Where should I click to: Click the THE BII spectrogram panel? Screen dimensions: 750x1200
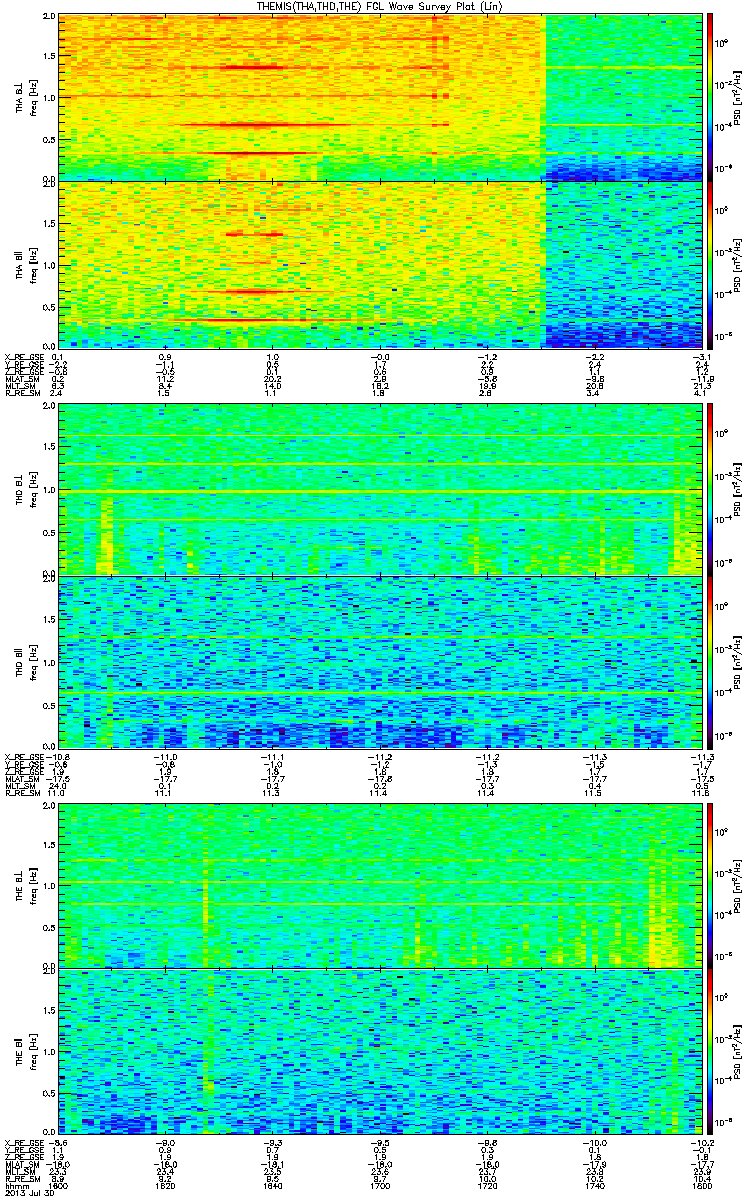380,1050
